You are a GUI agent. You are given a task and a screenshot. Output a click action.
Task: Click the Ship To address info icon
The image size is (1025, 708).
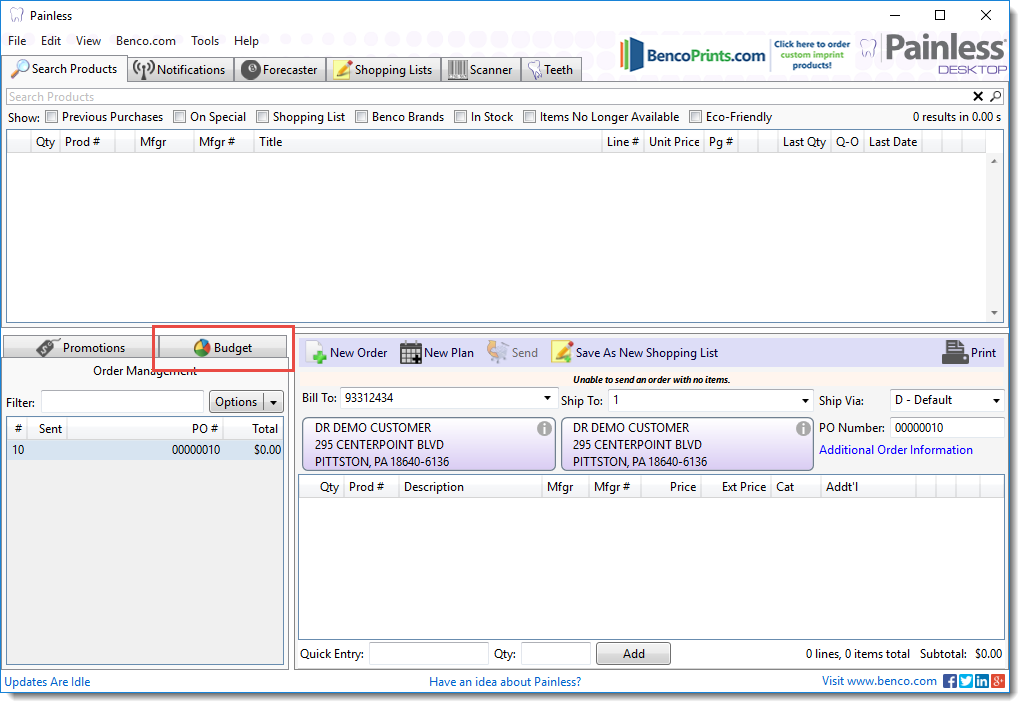[x=803, y=429]
